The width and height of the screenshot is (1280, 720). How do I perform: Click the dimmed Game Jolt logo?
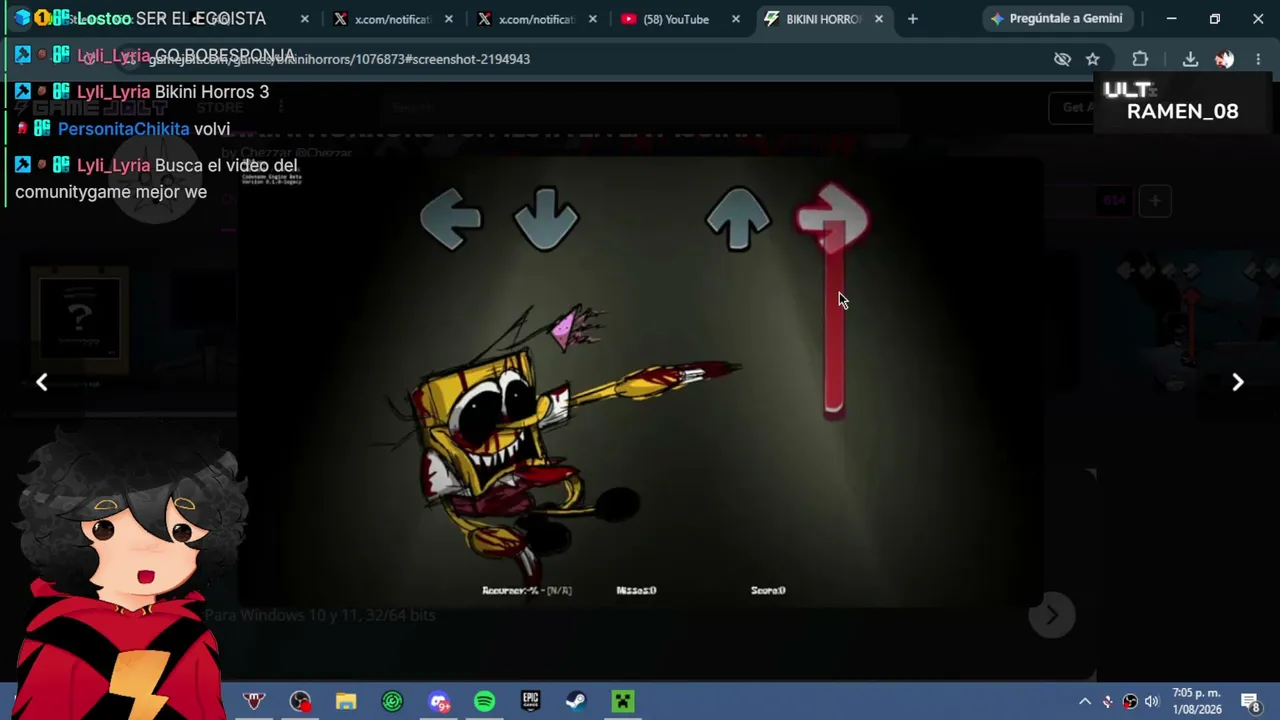point(92,108)
